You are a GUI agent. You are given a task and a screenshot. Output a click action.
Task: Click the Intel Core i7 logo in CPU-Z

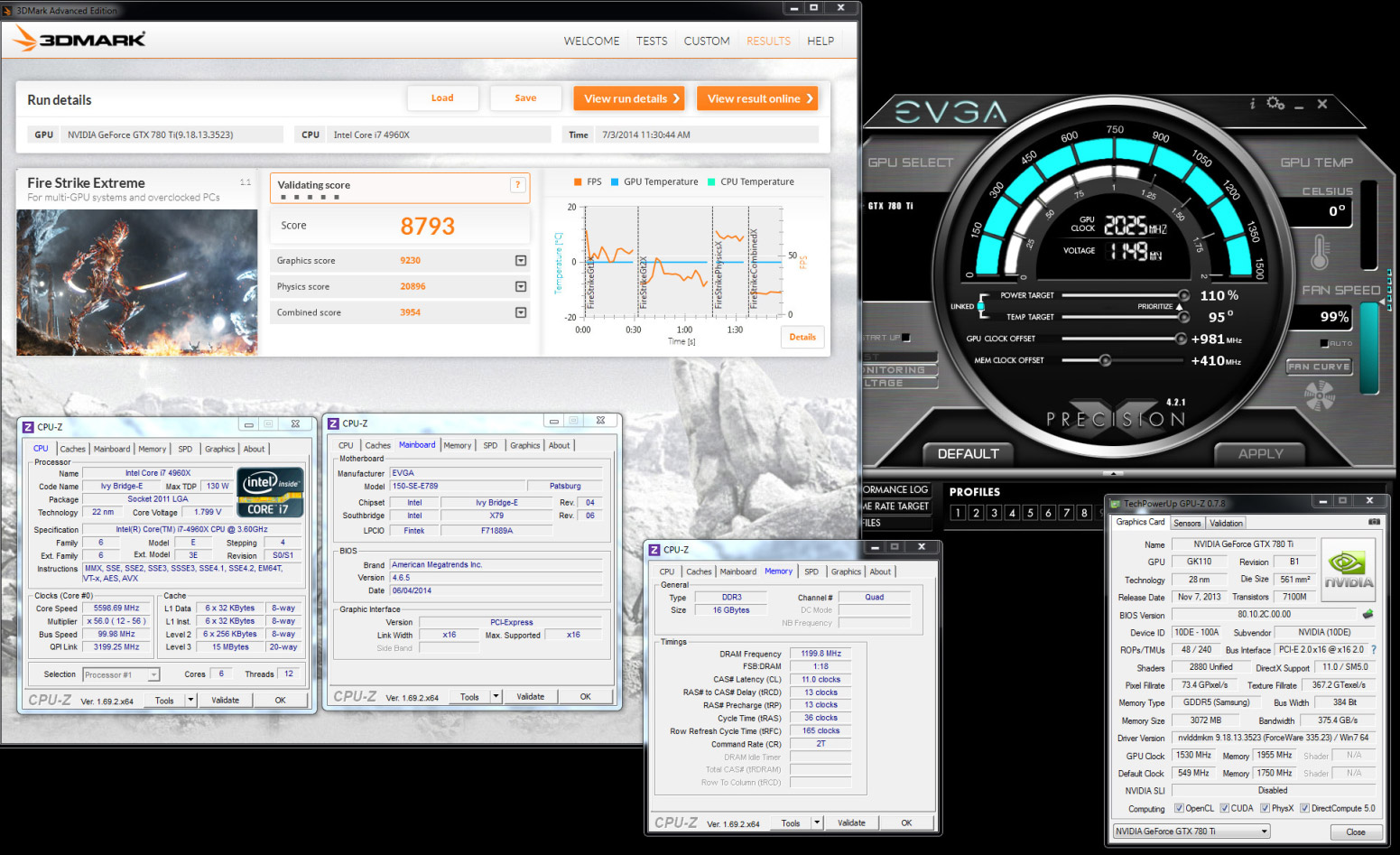point(270,493)
